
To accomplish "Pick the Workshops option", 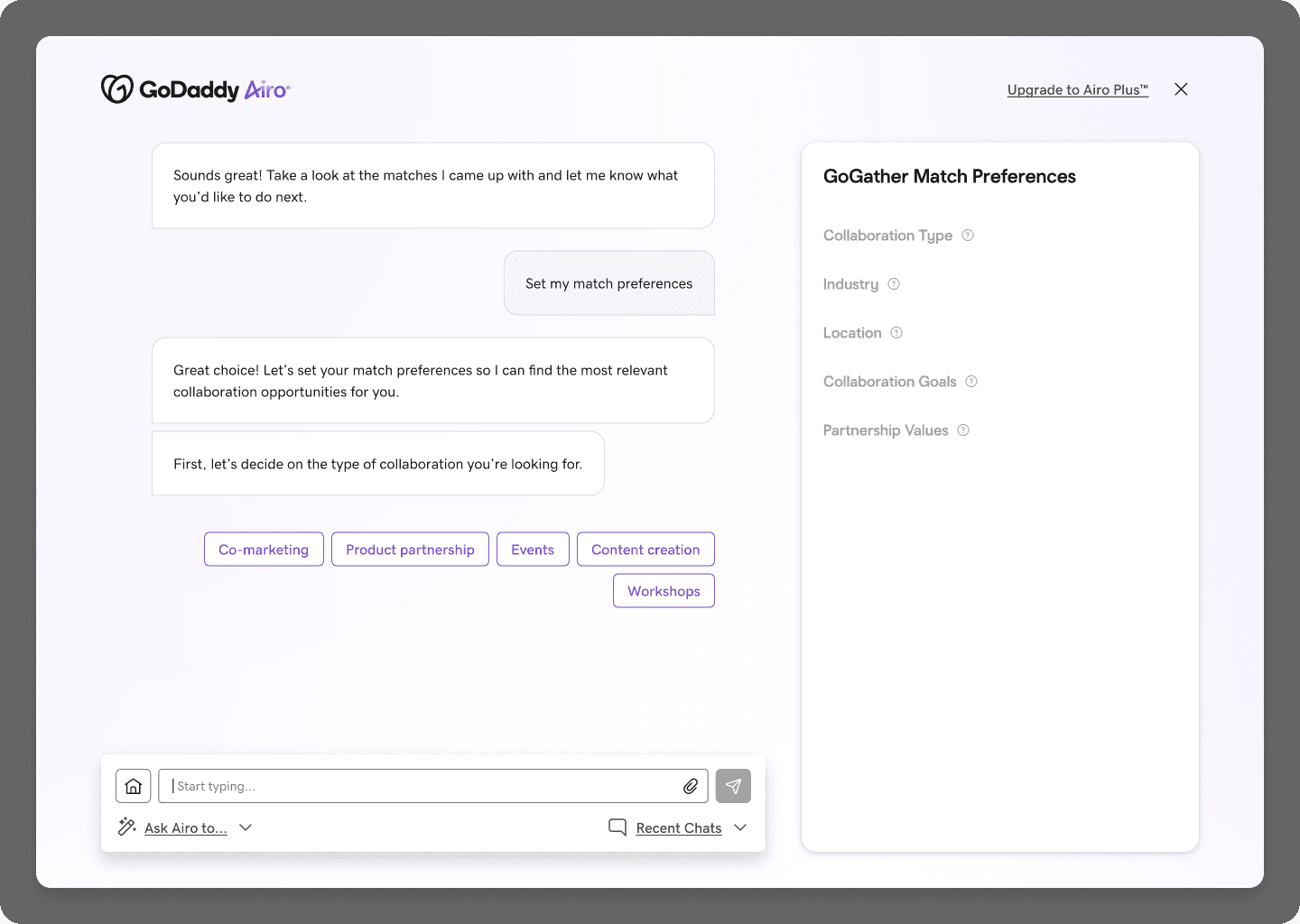I will click(x=664, y=591).
